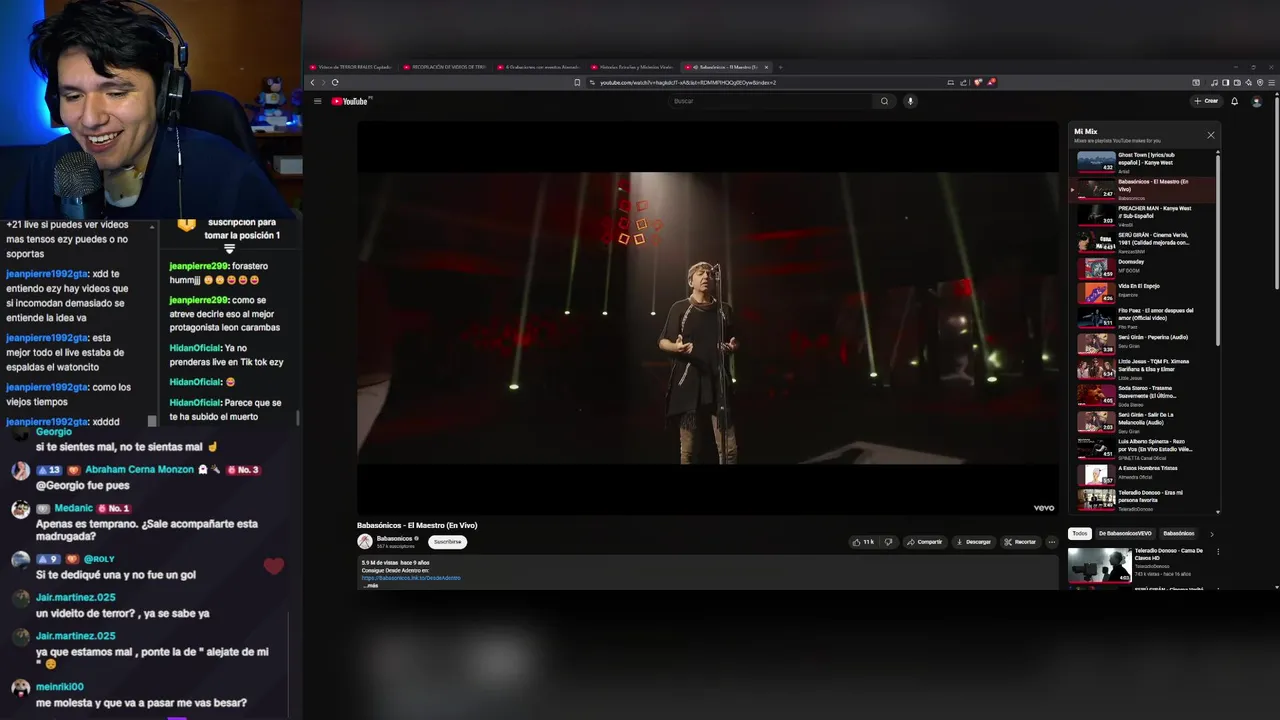This screenshot has height=720, width=1280.
Task: Play Doomsday by MF DOOM
Action: [1144, 267]
